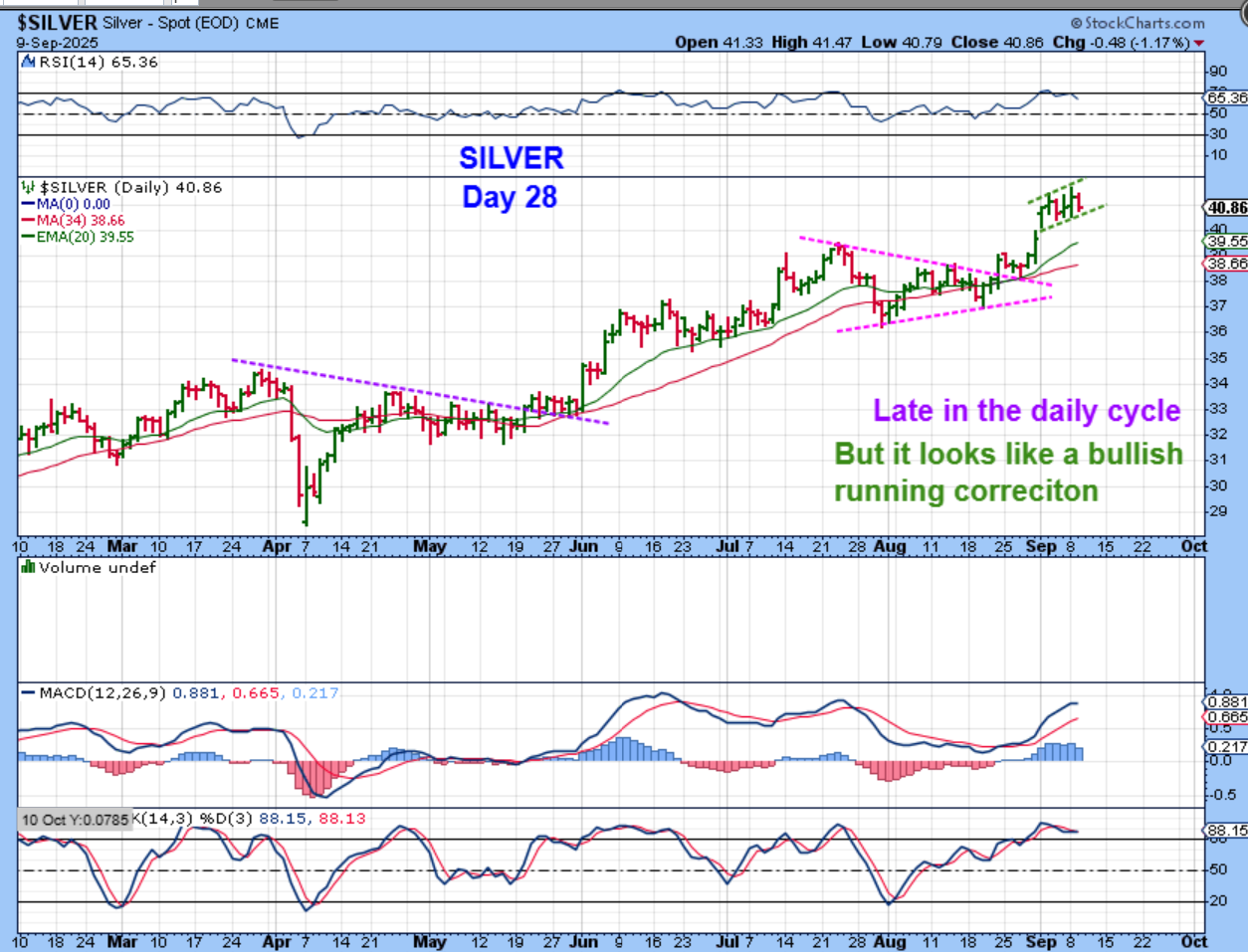Click the 'Volume undef' panel label
Viewport: 1248px width, 952px height.
point(98,567)
